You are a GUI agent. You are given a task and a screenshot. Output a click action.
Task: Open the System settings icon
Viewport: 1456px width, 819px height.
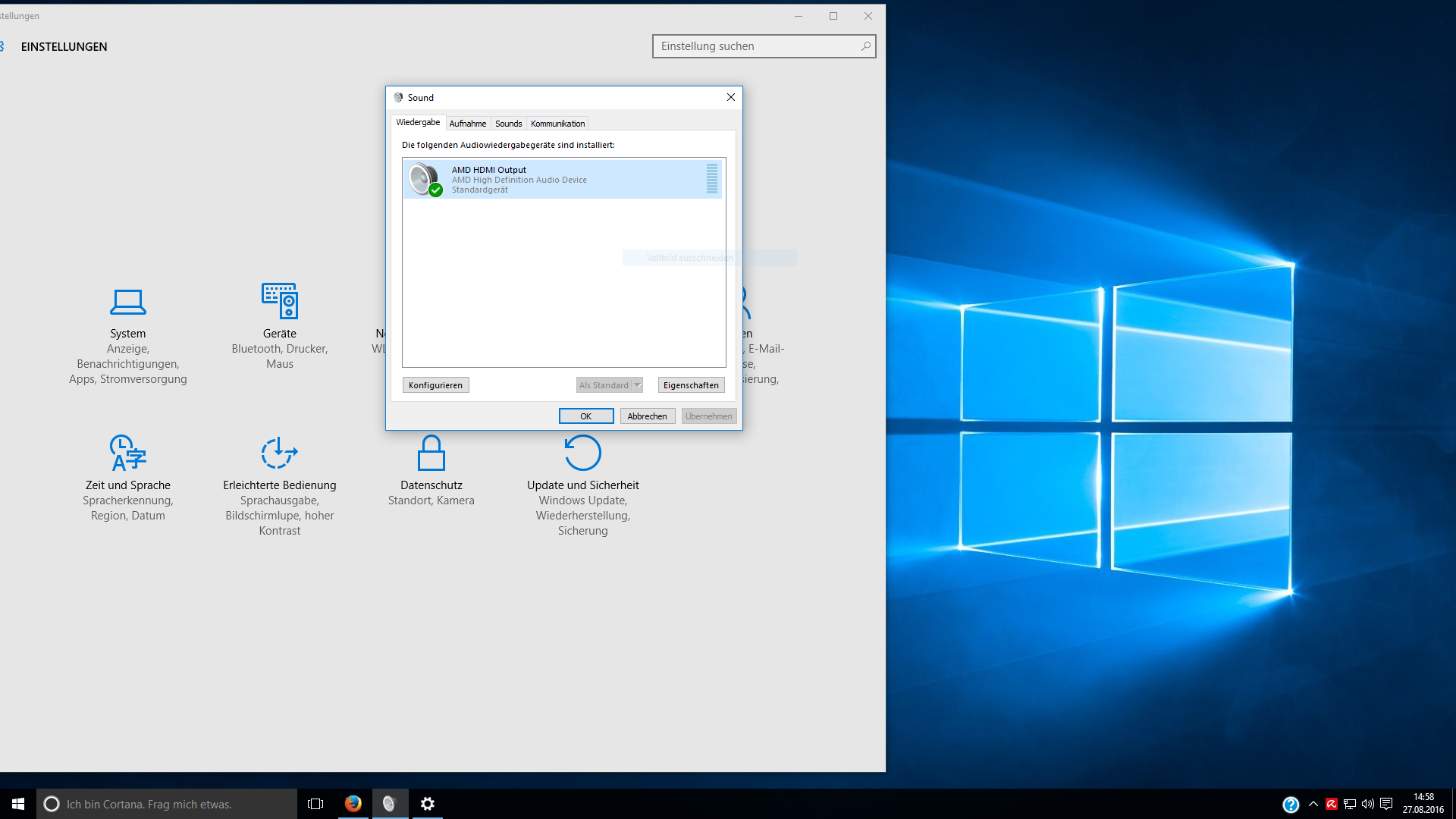127,302
